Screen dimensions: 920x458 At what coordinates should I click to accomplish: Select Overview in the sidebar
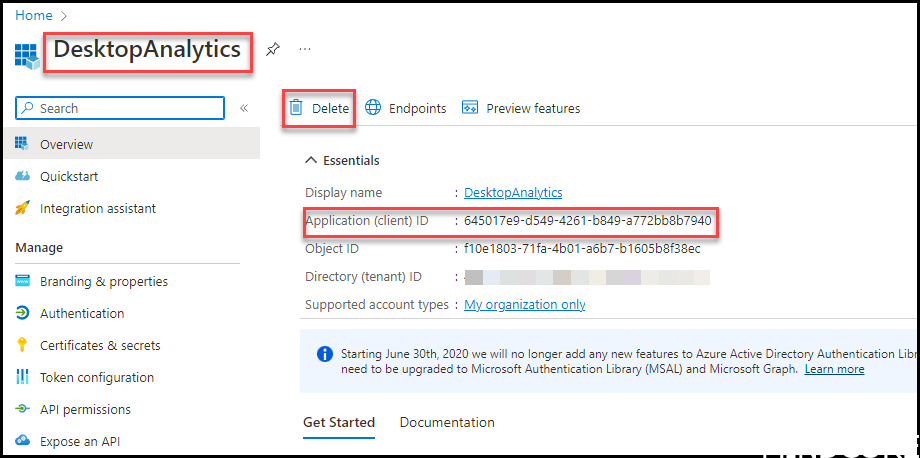(x=132, y=144)
